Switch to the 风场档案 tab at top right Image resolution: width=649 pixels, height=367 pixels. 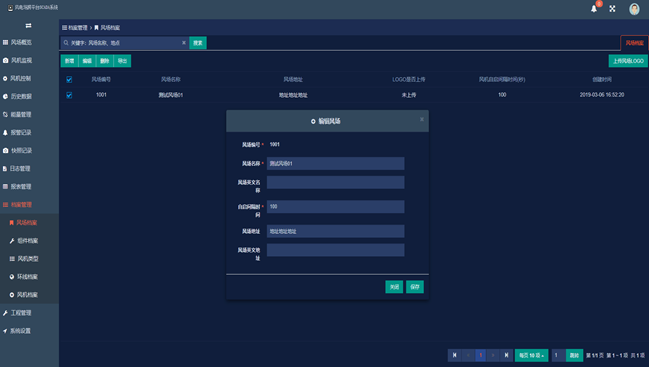coord(635,43)
